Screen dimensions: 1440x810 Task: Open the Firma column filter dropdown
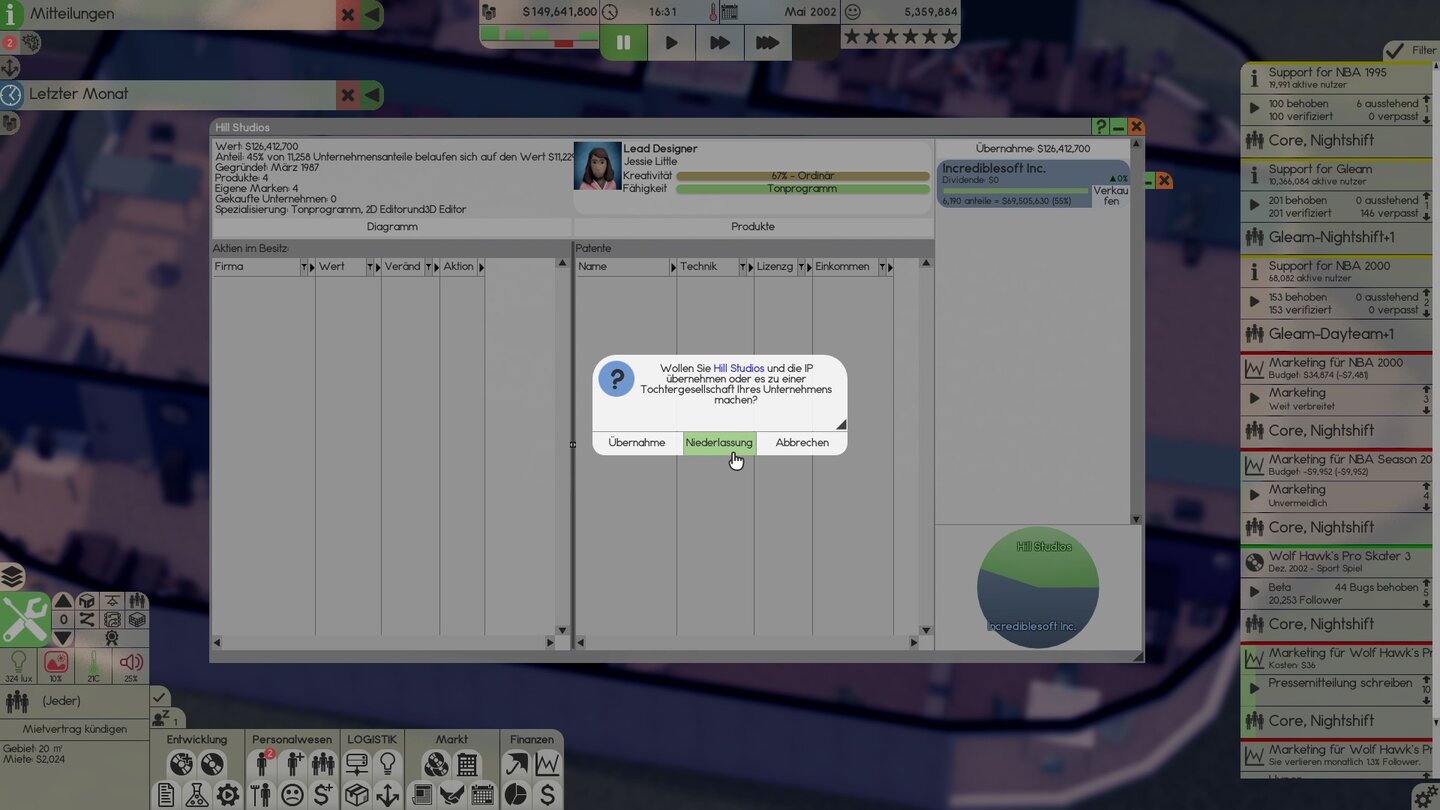(305, 267)
